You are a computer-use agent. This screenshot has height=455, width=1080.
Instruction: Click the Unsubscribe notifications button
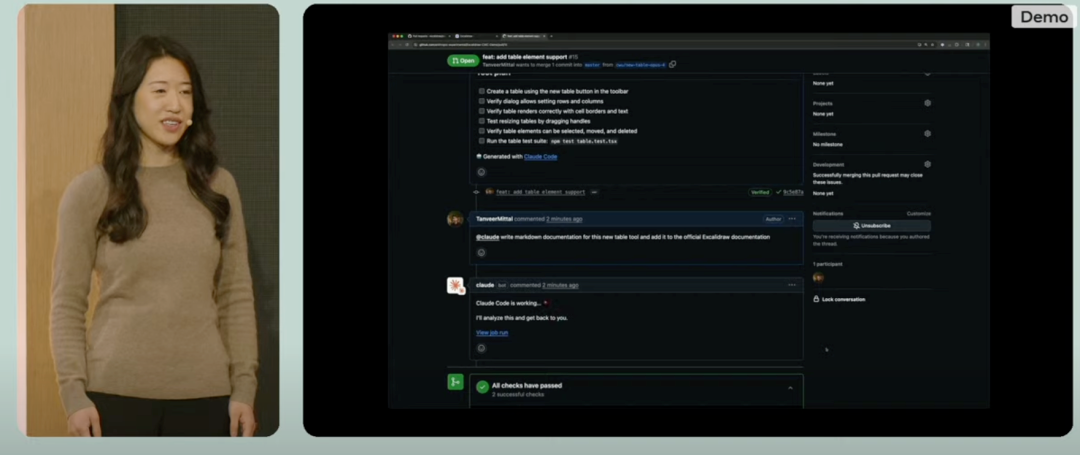click(x=871, y=226)
